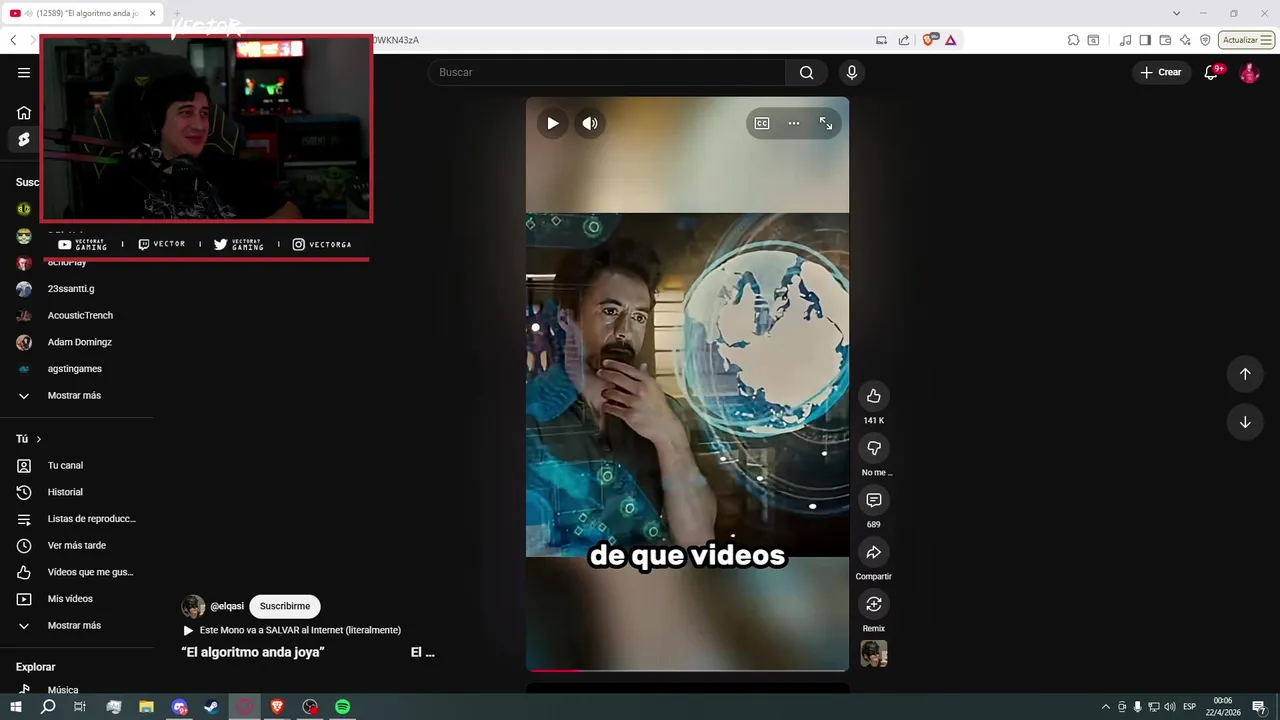Open the Windows Start menu
1280x720 pixels.
[16, 707]
